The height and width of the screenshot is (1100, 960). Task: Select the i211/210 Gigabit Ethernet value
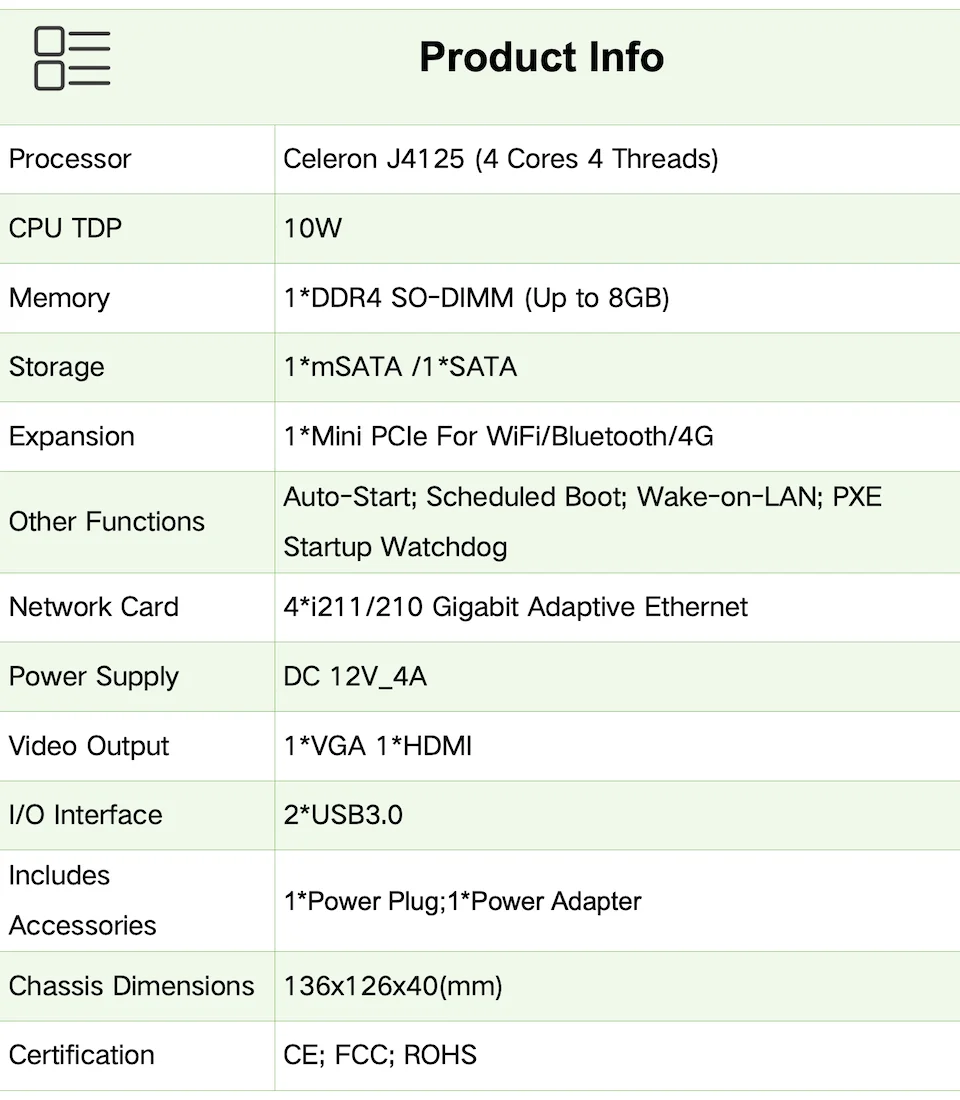(515, 607)
